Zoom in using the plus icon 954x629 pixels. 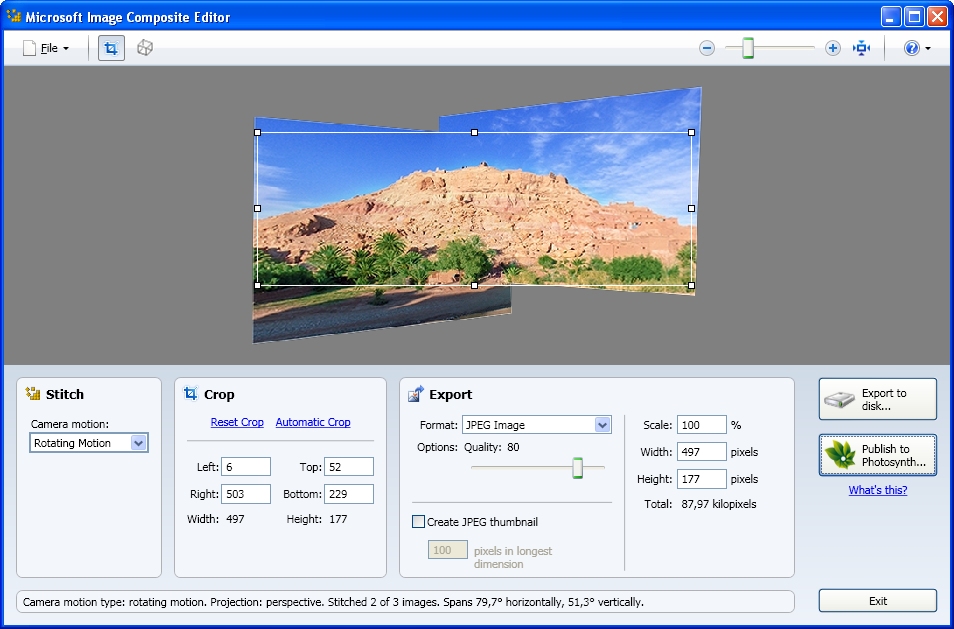(833, 47)
